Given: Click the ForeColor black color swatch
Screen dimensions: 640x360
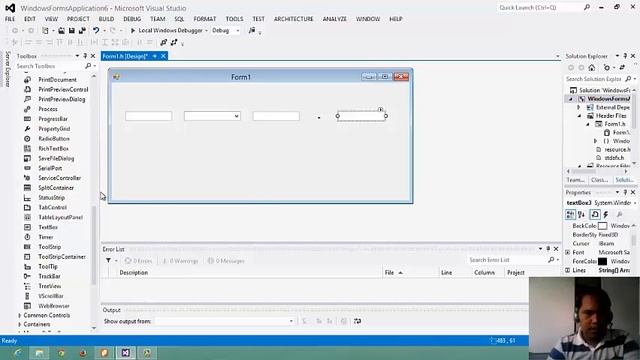Looking at the screenshot, I should tap(602, 262).
